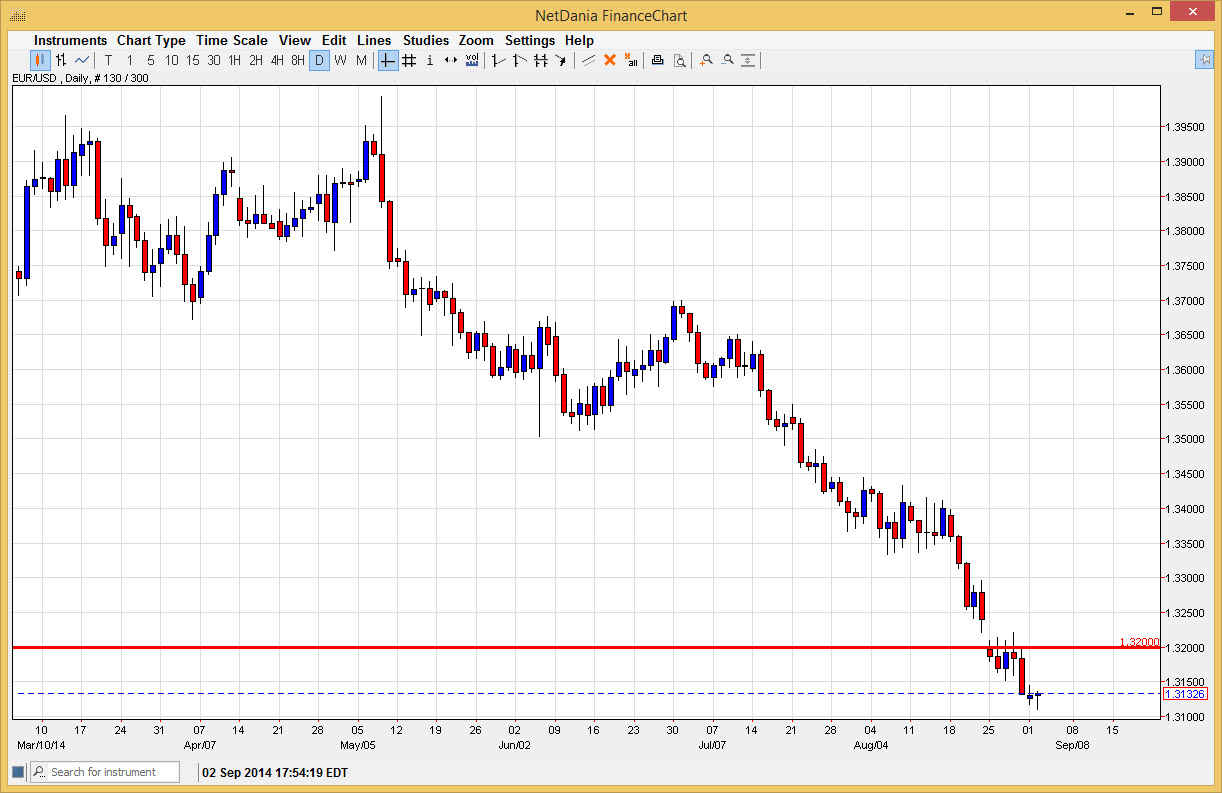Click the info (i) toolbar icon
1222x793 pixels.
(x=430, y=60)
